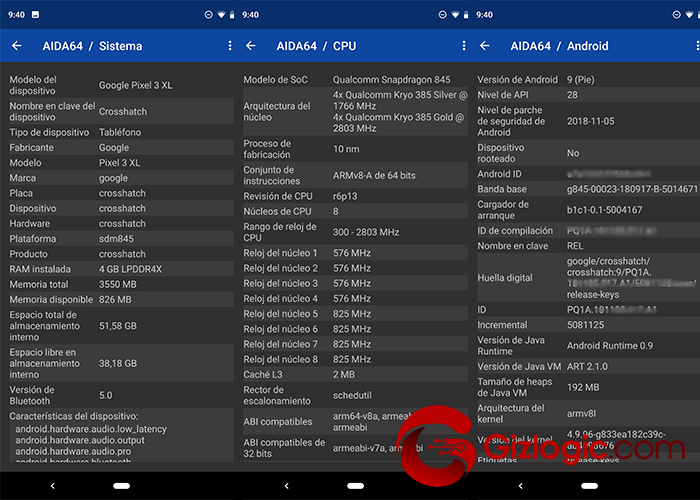Select the 'schedutil' governor value
The image size is (700, 500).
tap(352, 396)
